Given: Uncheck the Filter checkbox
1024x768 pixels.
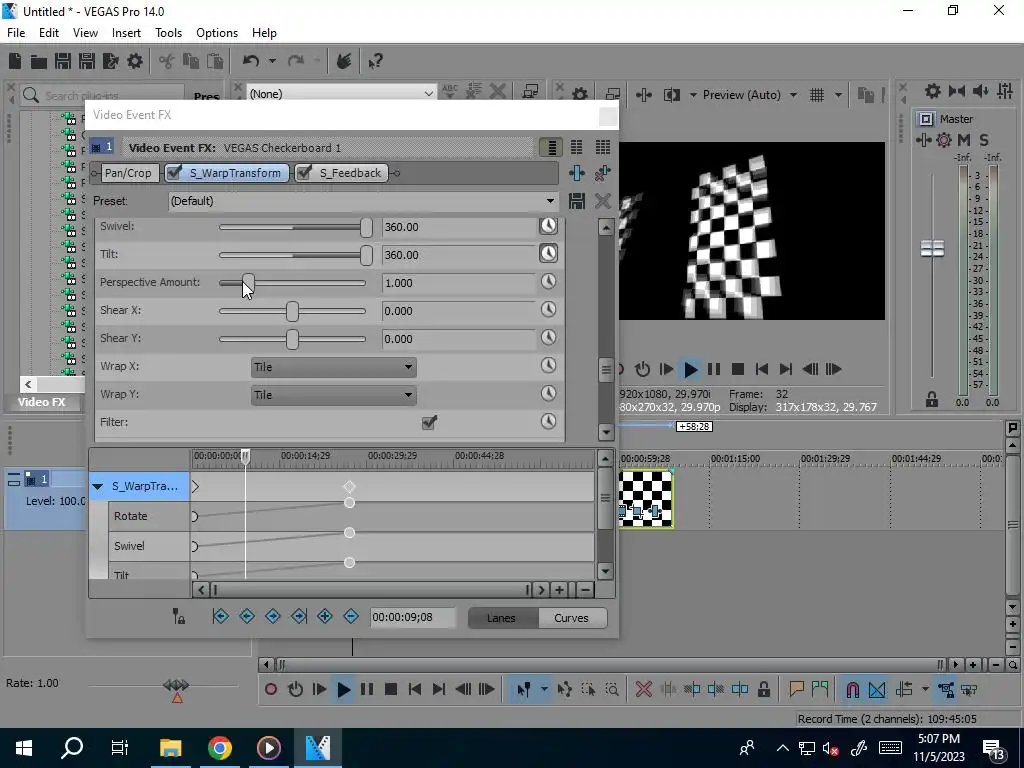Looking at the screenshot, I should pyautogui.click(x=429, y=423).
